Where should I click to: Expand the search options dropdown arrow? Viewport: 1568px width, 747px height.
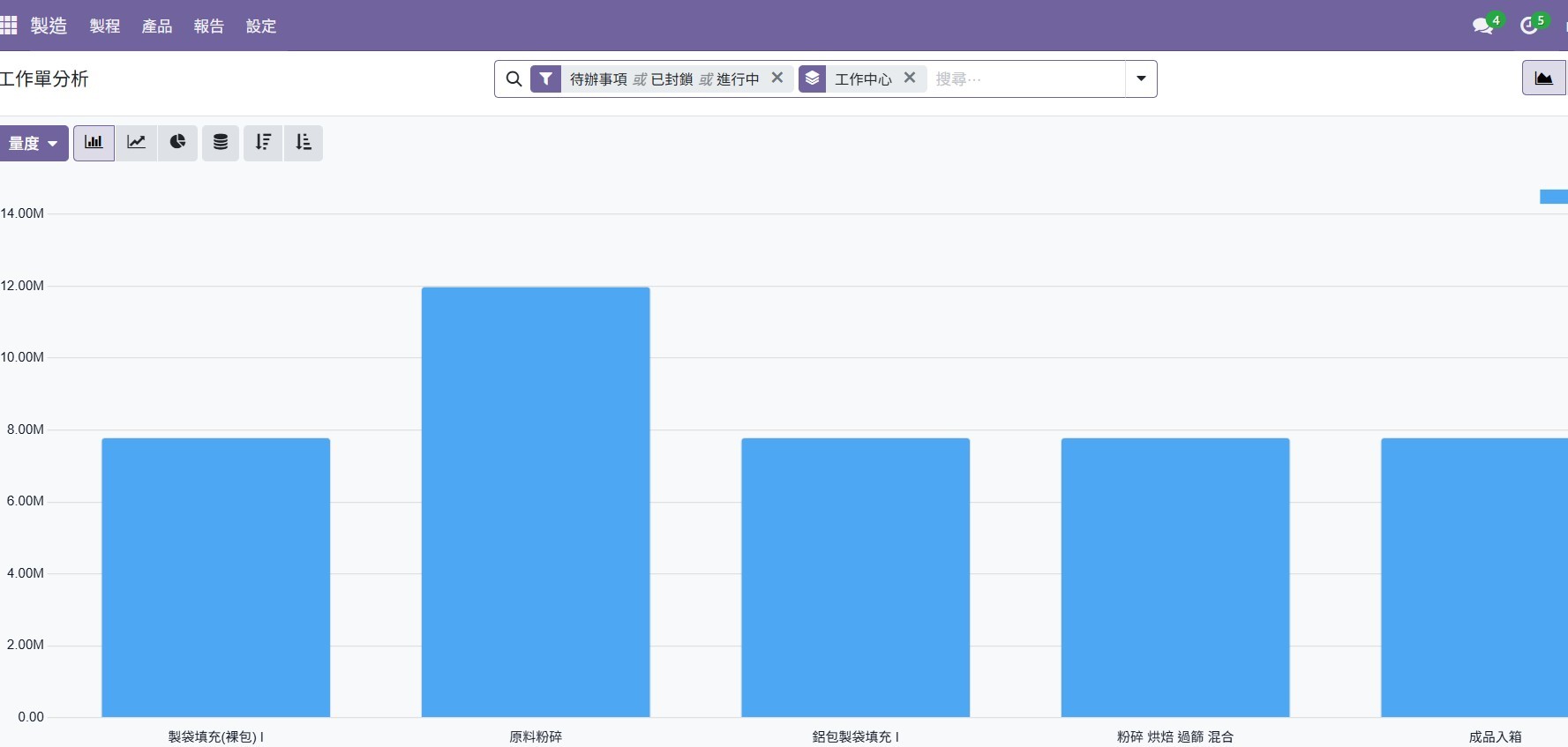click(1141, 79)
